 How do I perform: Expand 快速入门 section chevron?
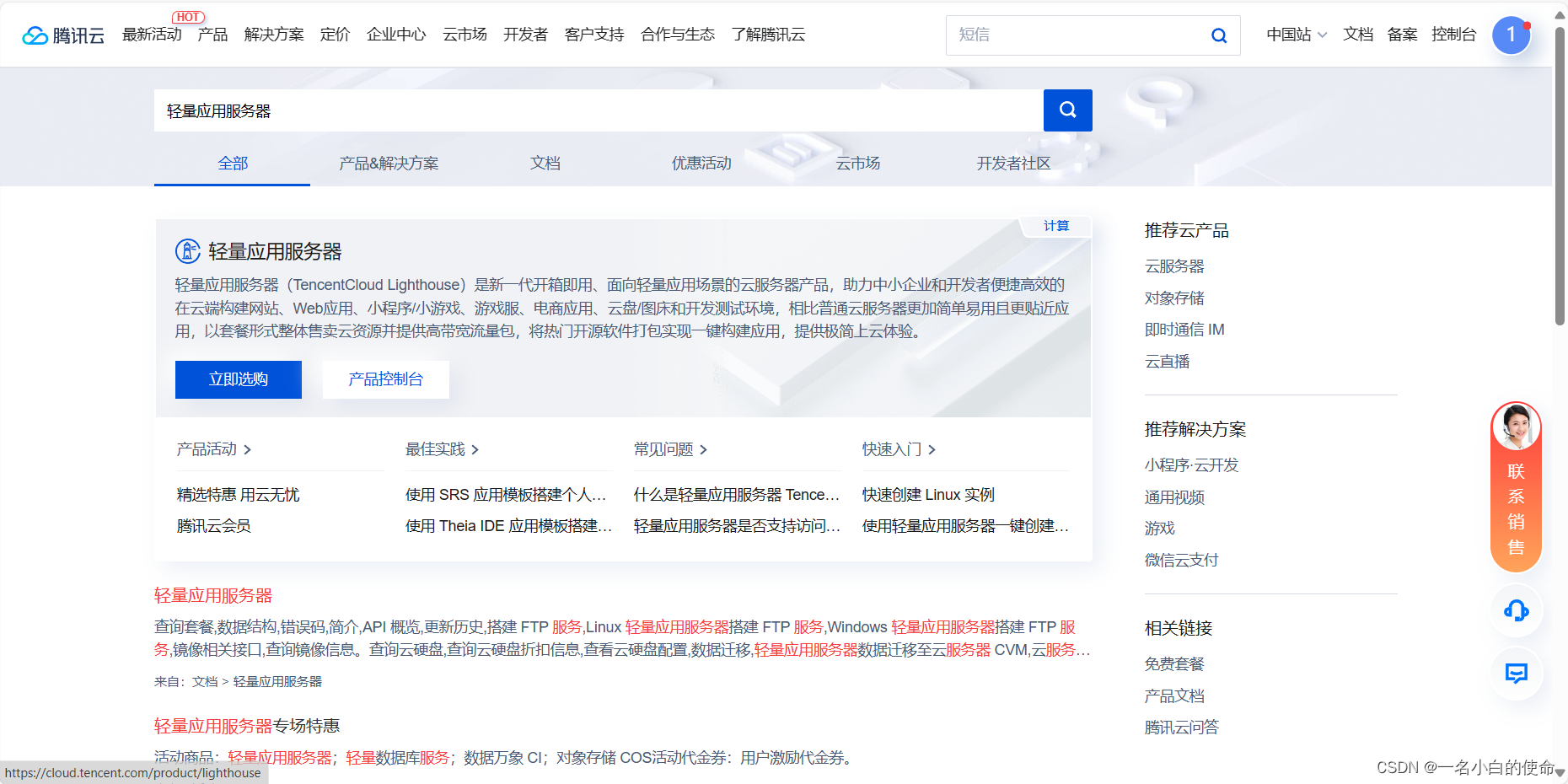pyautogui.click(x=932, y=450)
